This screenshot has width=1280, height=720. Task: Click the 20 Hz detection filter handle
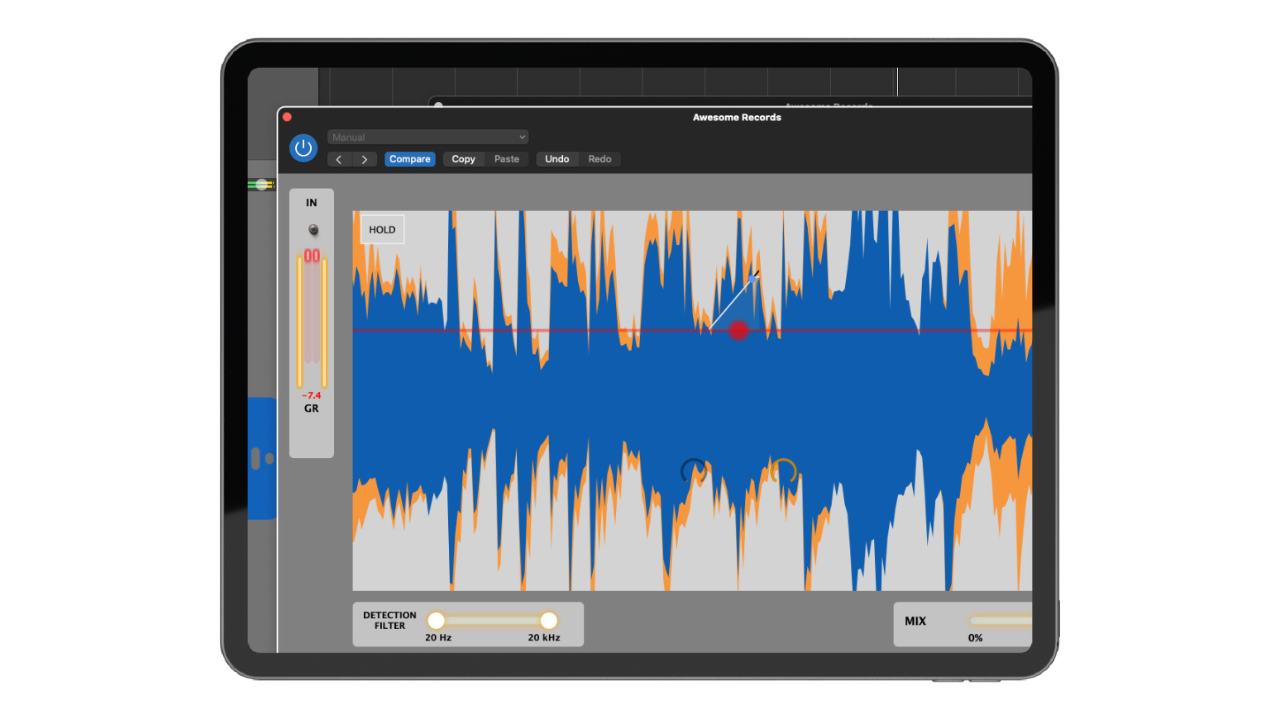[x=436, y=620]
